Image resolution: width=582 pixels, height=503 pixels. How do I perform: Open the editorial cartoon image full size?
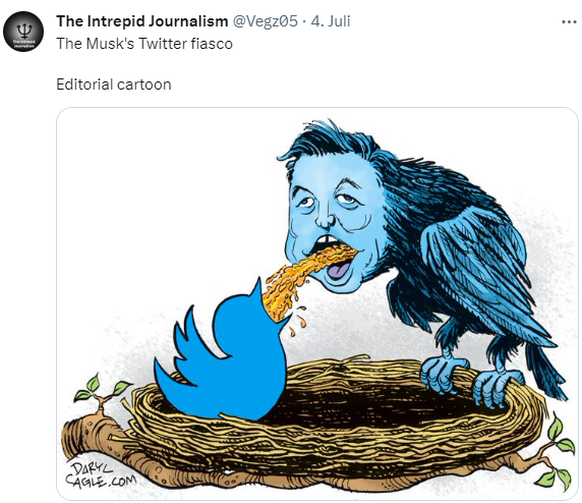click(317, 303)
